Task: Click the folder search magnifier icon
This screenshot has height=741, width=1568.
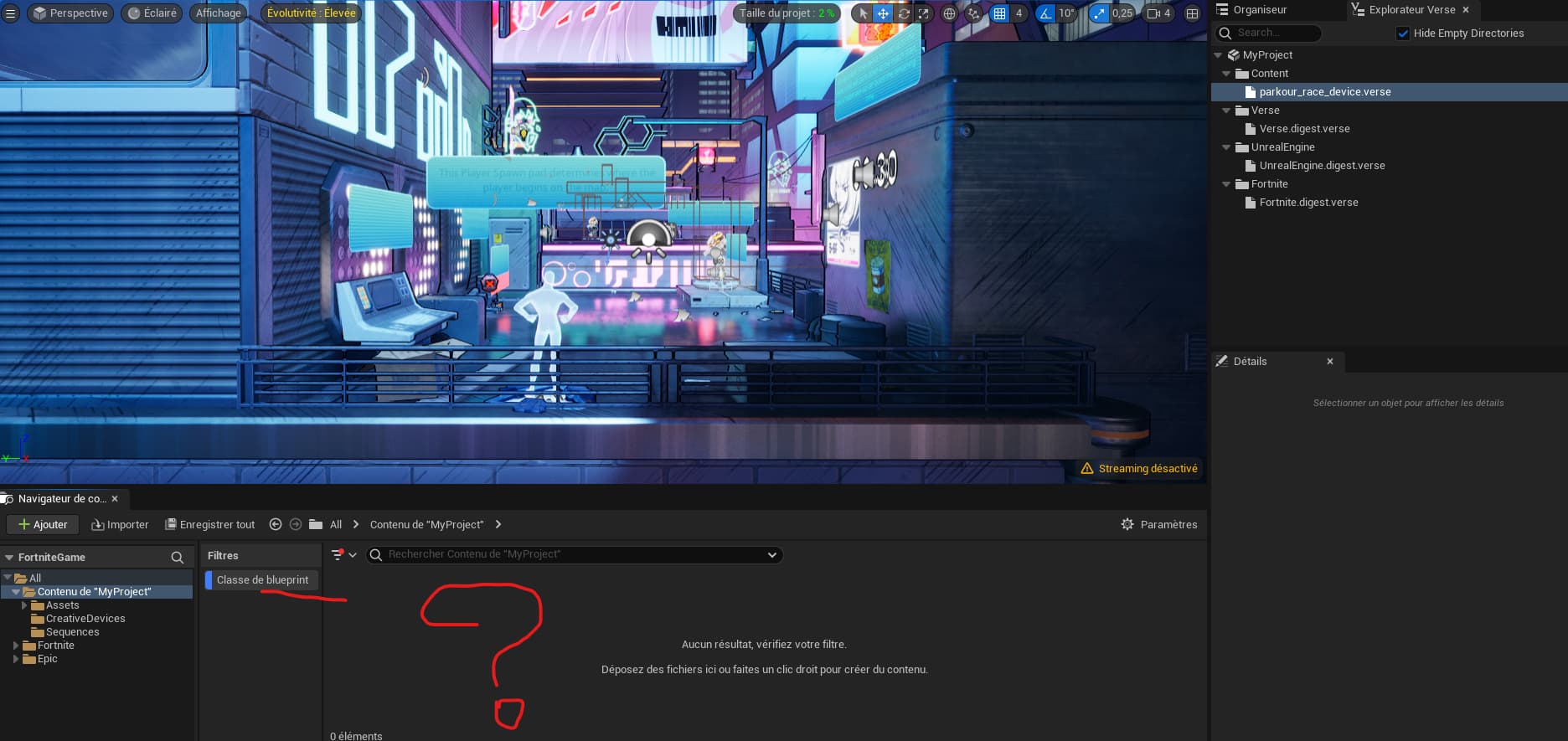Action: pyautogui.click(x=178, y=558)
